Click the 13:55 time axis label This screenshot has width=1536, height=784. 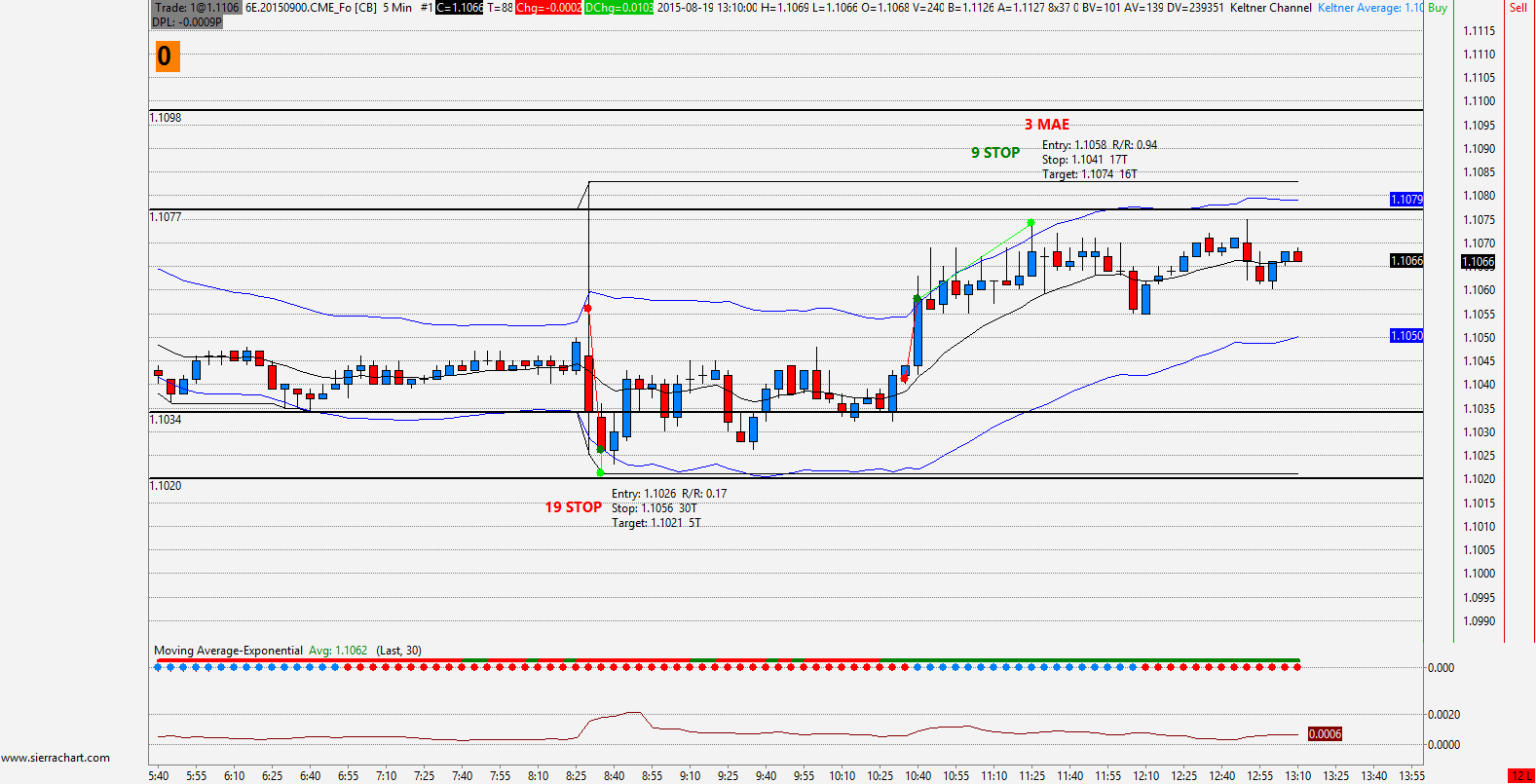pyautogui.click(x=1412, y=776)
